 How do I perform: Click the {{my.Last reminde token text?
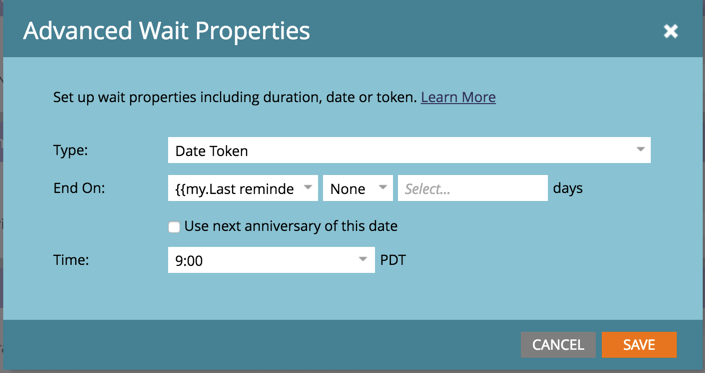(x=234, y=189)
